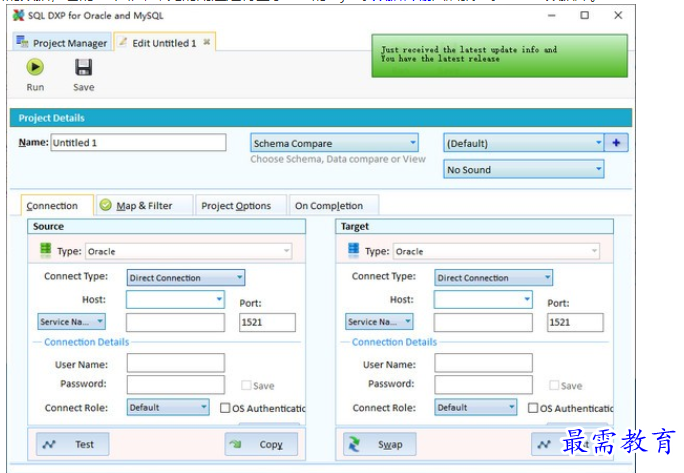Image resolution: width=684 pixels, height=473 pixels.
Task: Open the Map & Filter tab
Action: 144,206
